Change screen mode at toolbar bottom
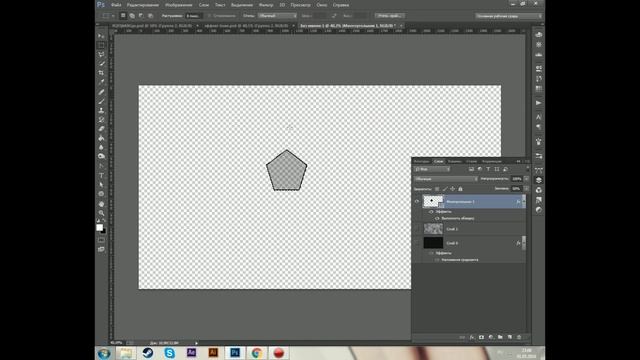The width and height of the screenshot is (640, 360). pyautogui.click(x=101, y=249)
